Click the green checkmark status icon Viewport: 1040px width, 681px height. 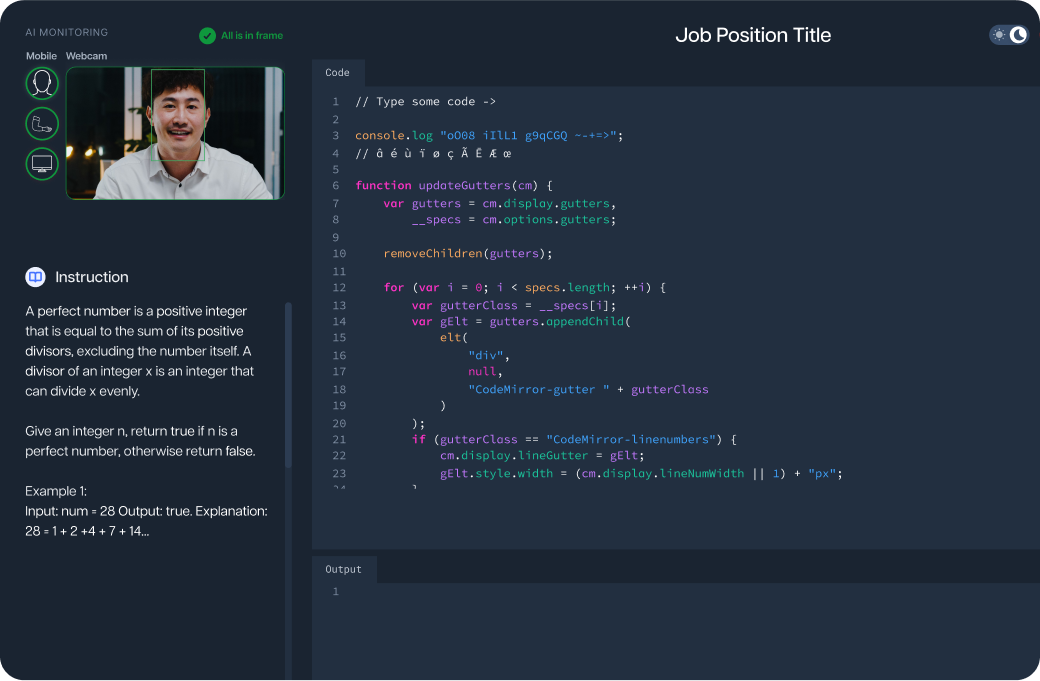[207, 36]
